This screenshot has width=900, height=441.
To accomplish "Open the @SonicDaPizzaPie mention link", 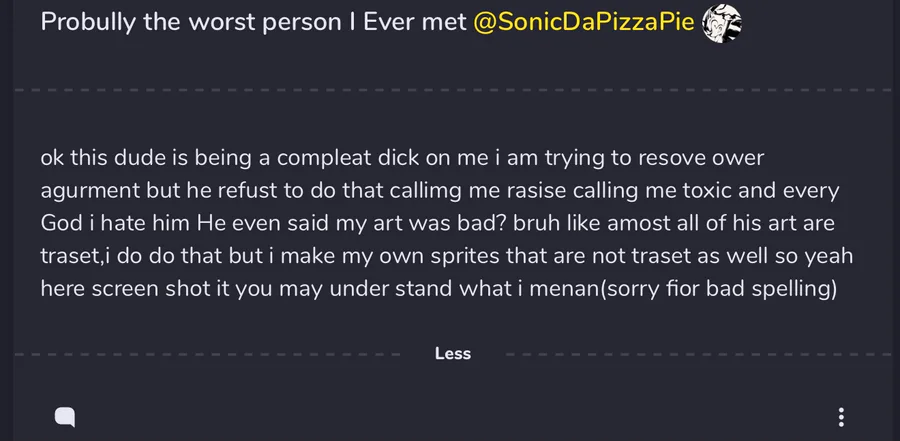I will [584, 22].
